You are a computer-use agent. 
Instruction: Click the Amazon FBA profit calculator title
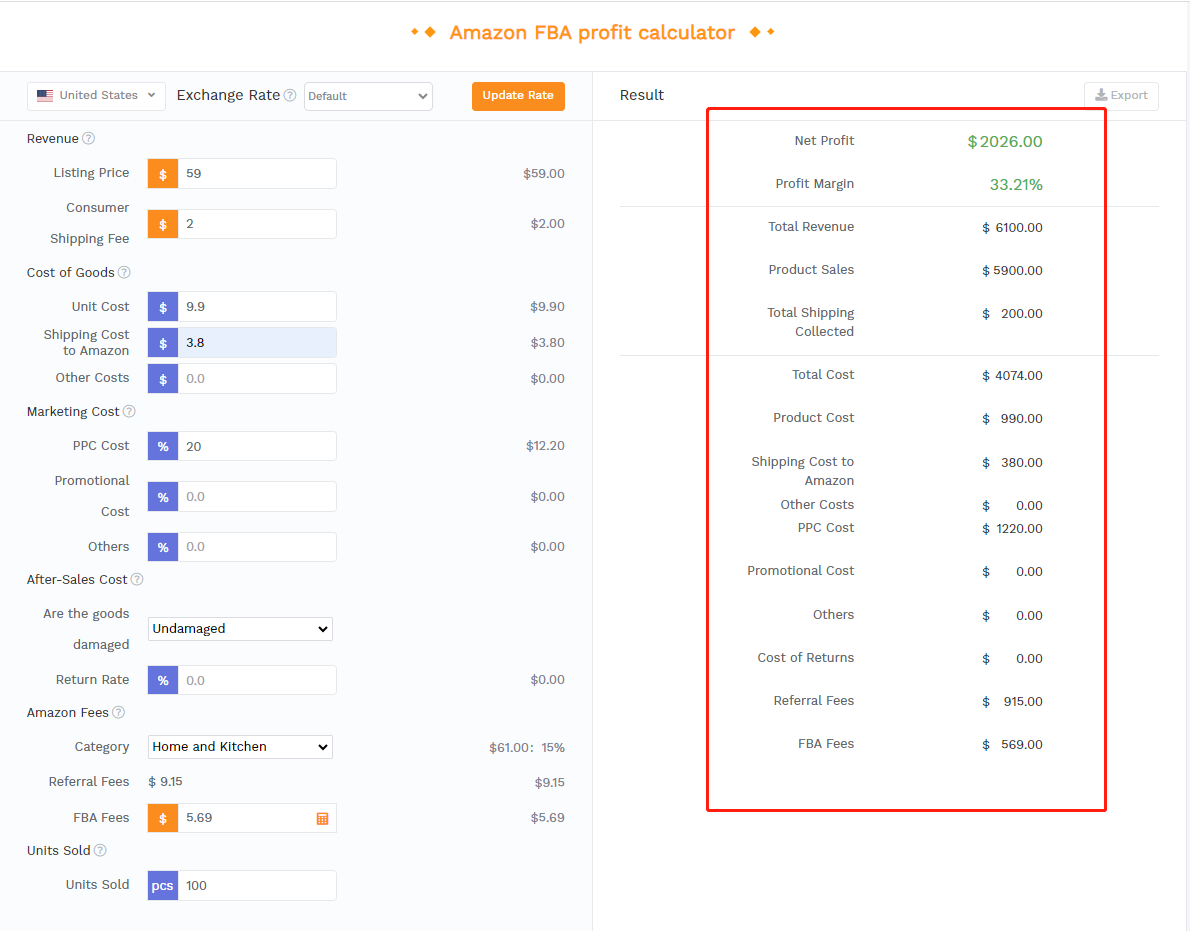tap(592, 33)
